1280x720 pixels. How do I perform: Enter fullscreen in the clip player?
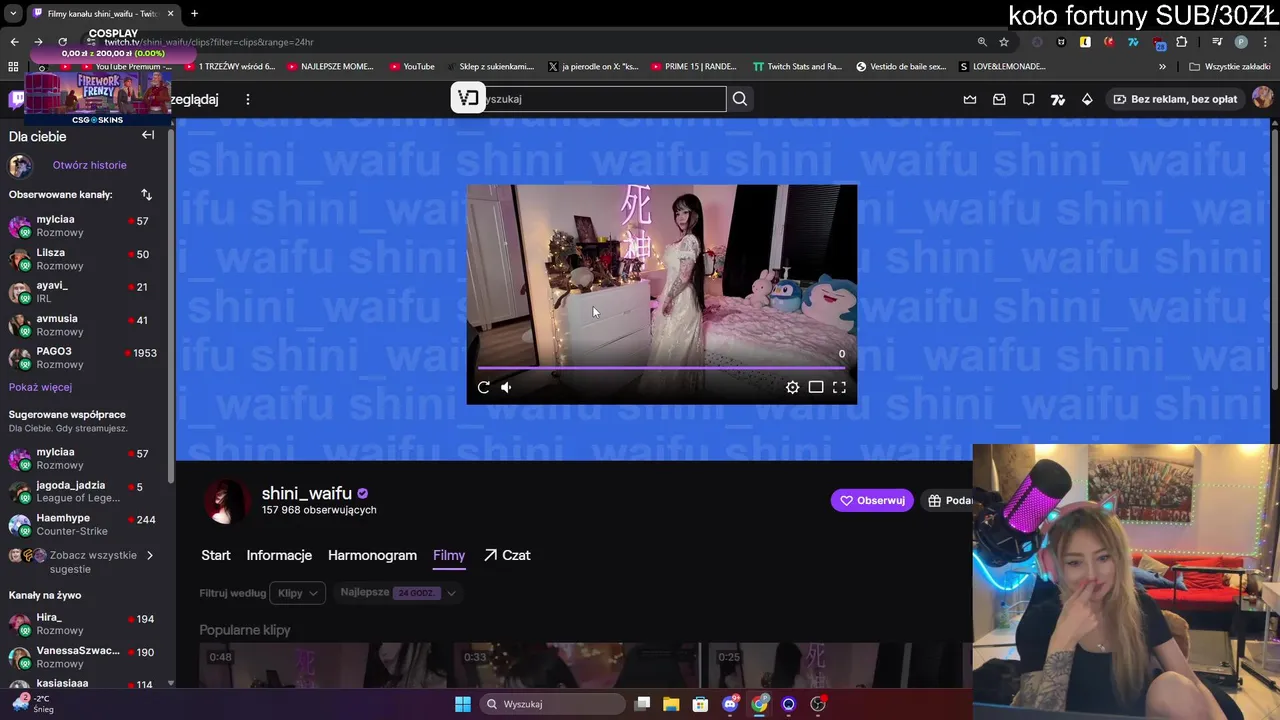click(839, 387)
